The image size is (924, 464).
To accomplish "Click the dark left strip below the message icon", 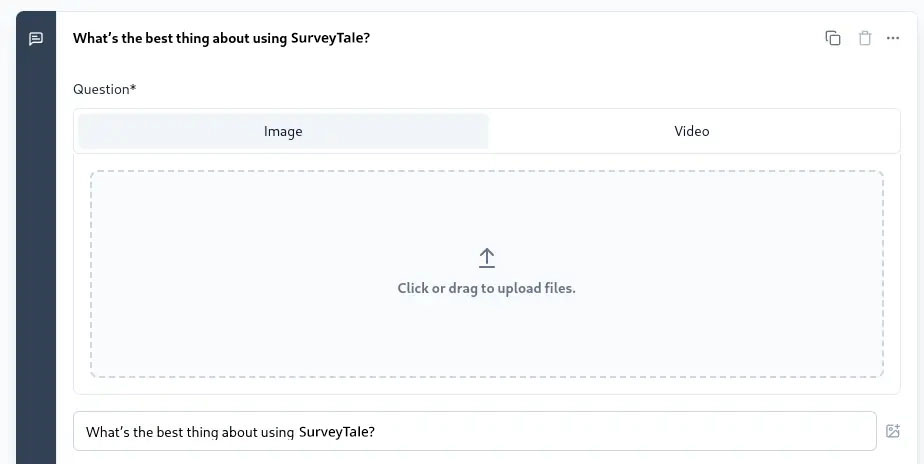I will [36, 250].
